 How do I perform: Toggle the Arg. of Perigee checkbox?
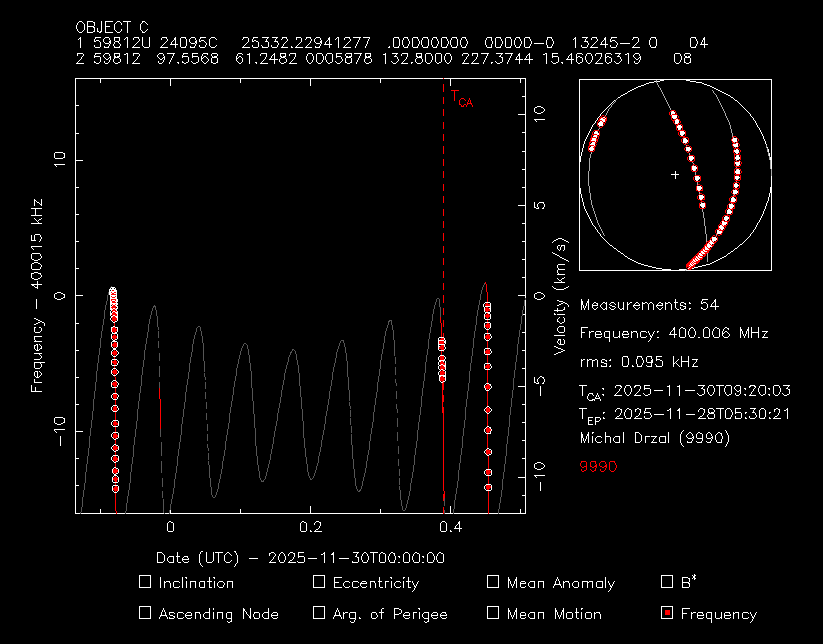tap(319, 613)
